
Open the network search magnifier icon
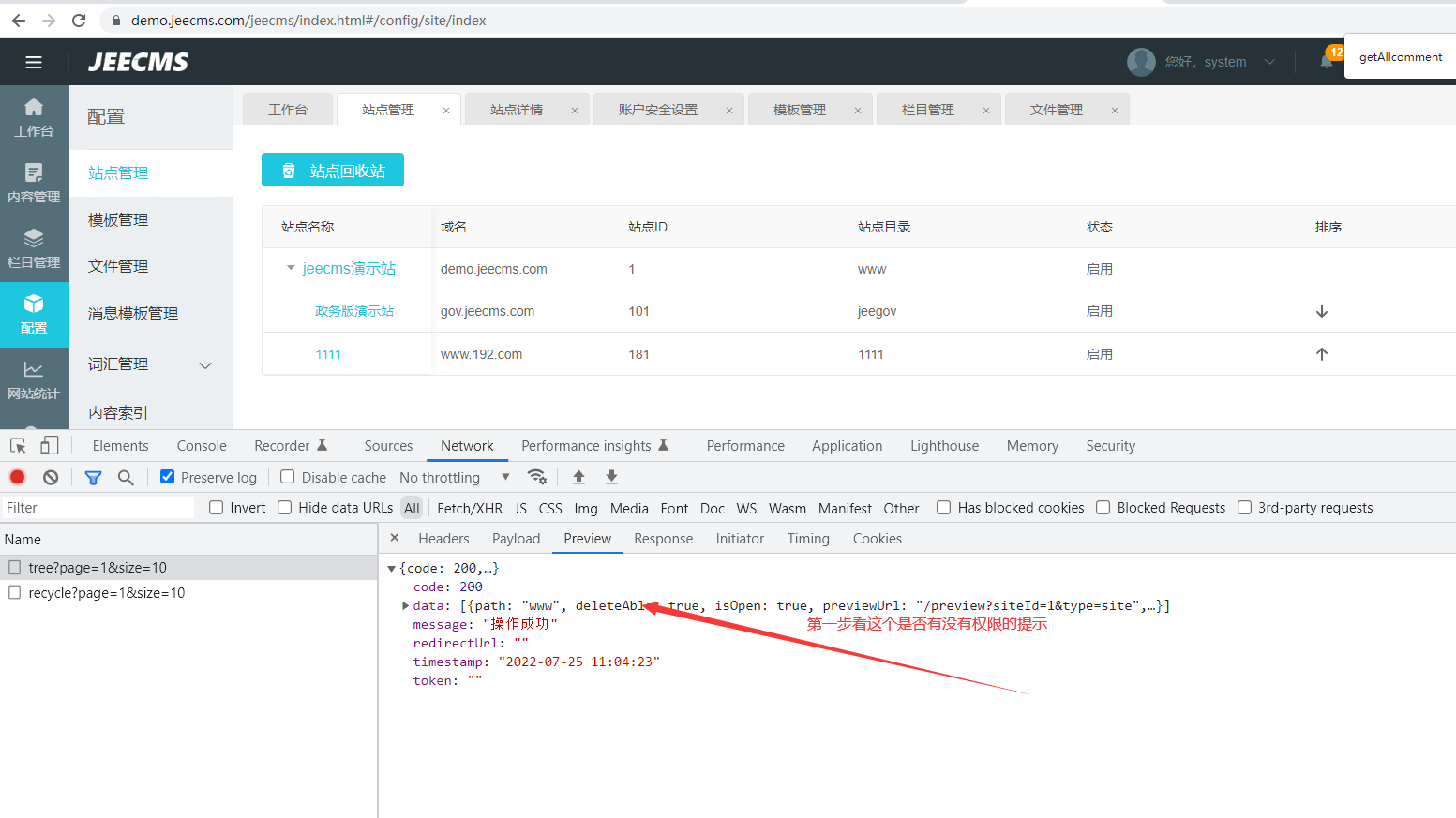pyautogui.click(x=126, y=477)
